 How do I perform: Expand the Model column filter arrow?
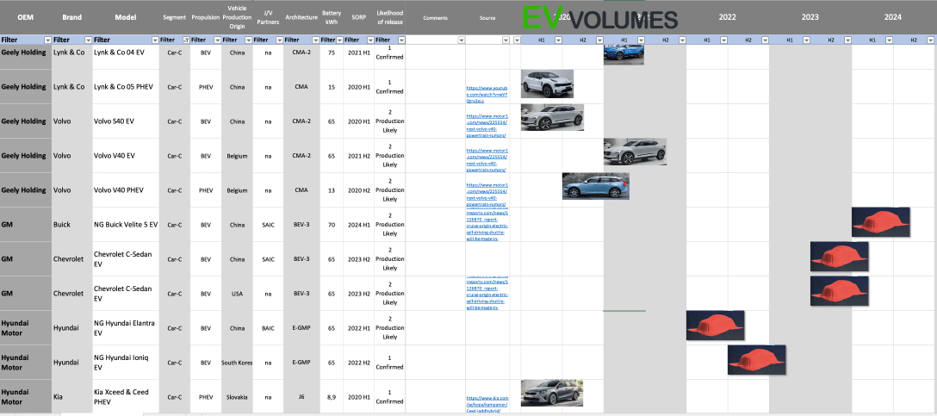[x=155, y=40]
